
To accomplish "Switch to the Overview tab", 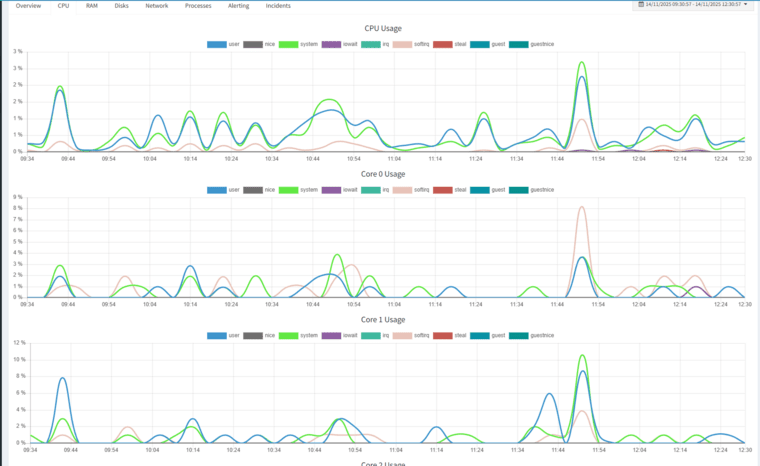I will 28,6.
